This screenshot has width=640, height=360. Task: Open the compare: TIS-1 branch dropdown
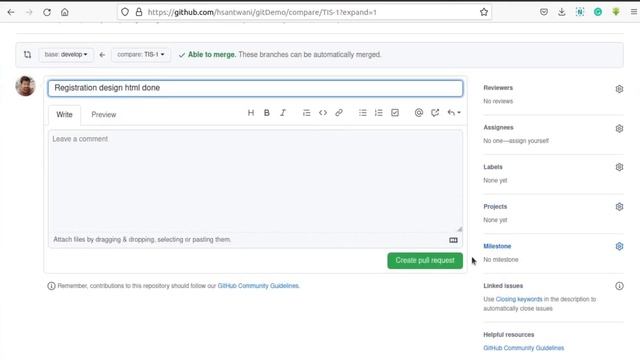pos(140,55)
